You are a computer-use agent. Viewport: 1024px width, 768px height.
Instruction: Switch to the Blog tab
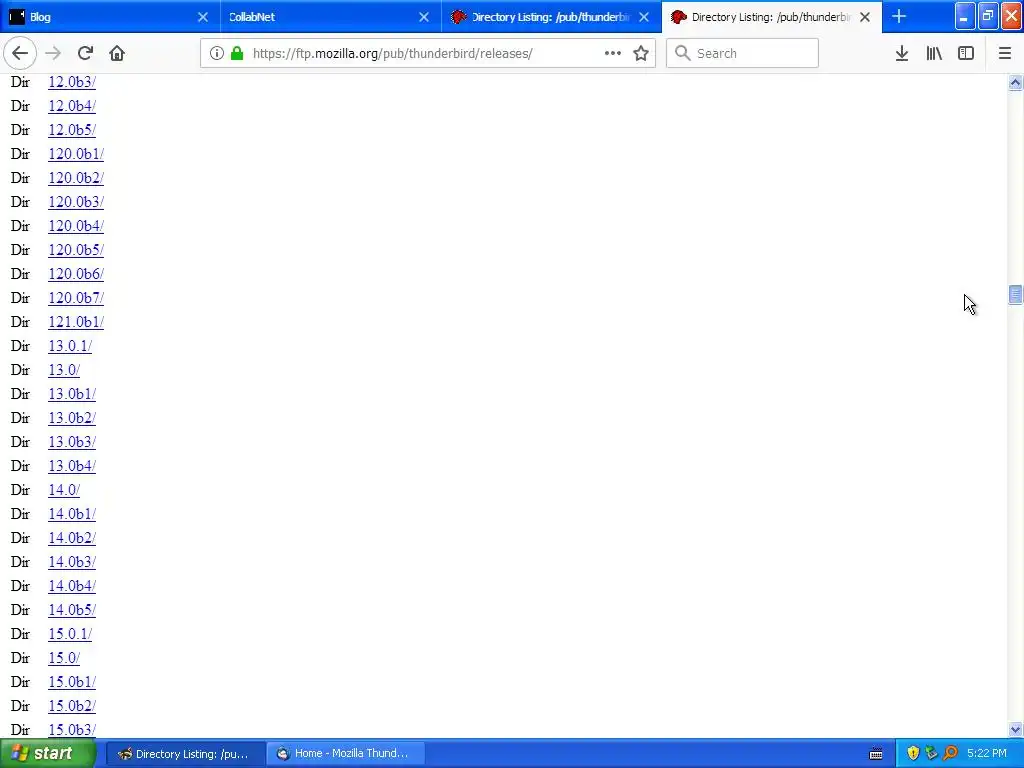[110, 17]
